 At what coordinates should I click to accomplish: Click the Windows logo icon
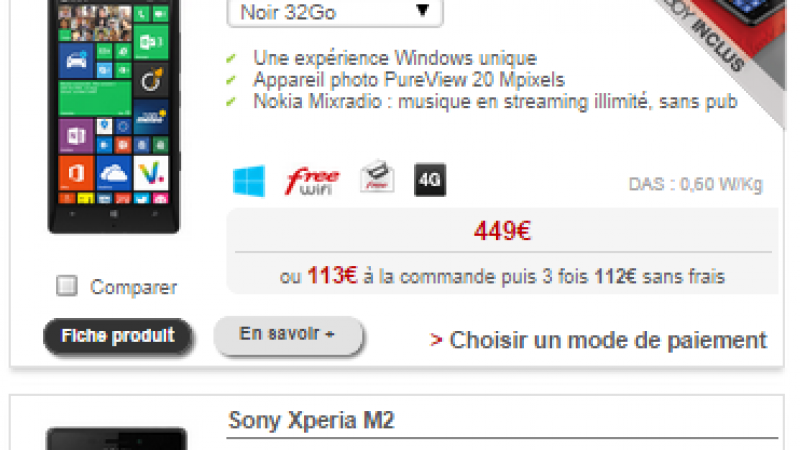coord(249,181)
